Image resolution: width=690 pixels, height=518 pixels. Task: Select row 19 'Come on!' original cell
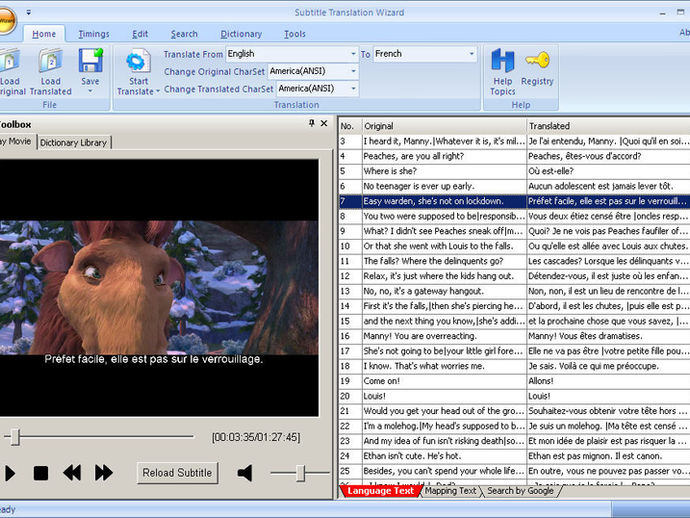click(444, 381)
